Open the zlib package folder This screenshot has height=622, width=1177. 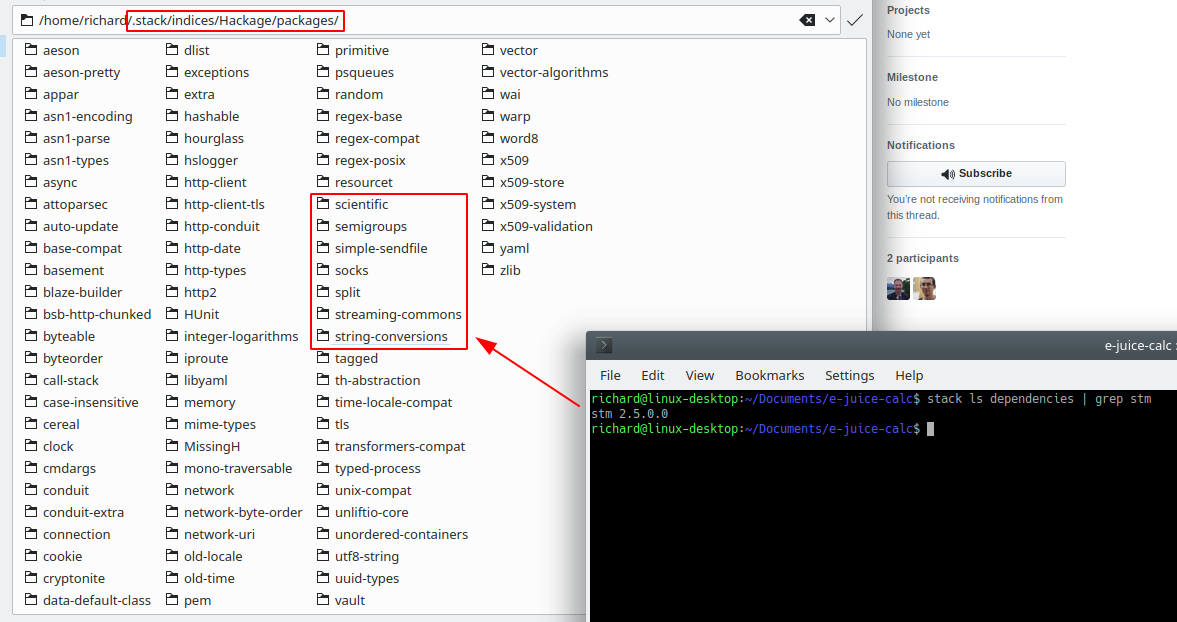tap(512, 269)
